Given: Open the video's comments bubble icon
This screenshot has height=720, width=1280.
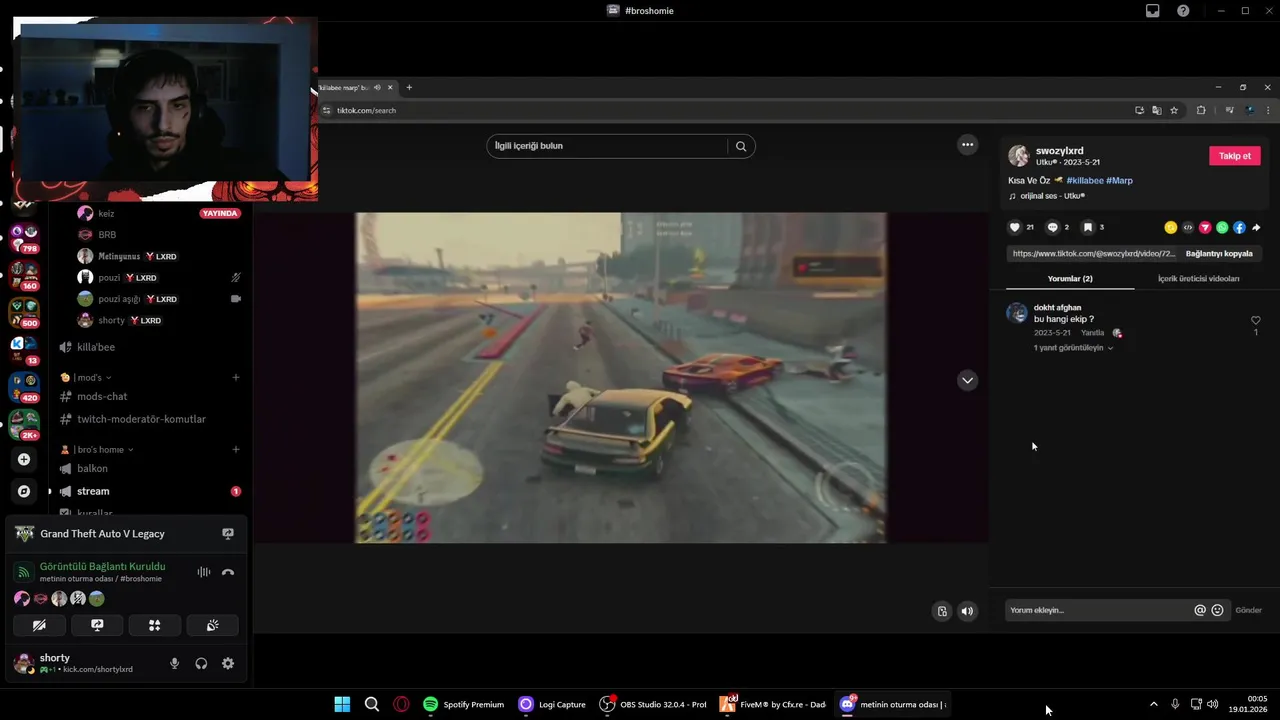Looking at the screenshot, I should [1052, 227].
